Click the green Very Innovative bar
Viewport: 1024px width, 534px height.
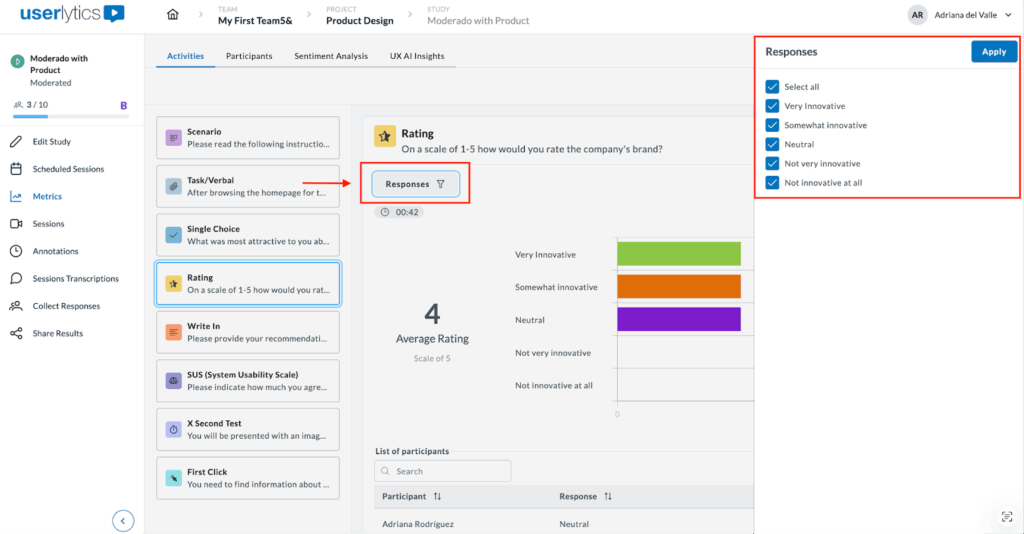pos(679,254)
